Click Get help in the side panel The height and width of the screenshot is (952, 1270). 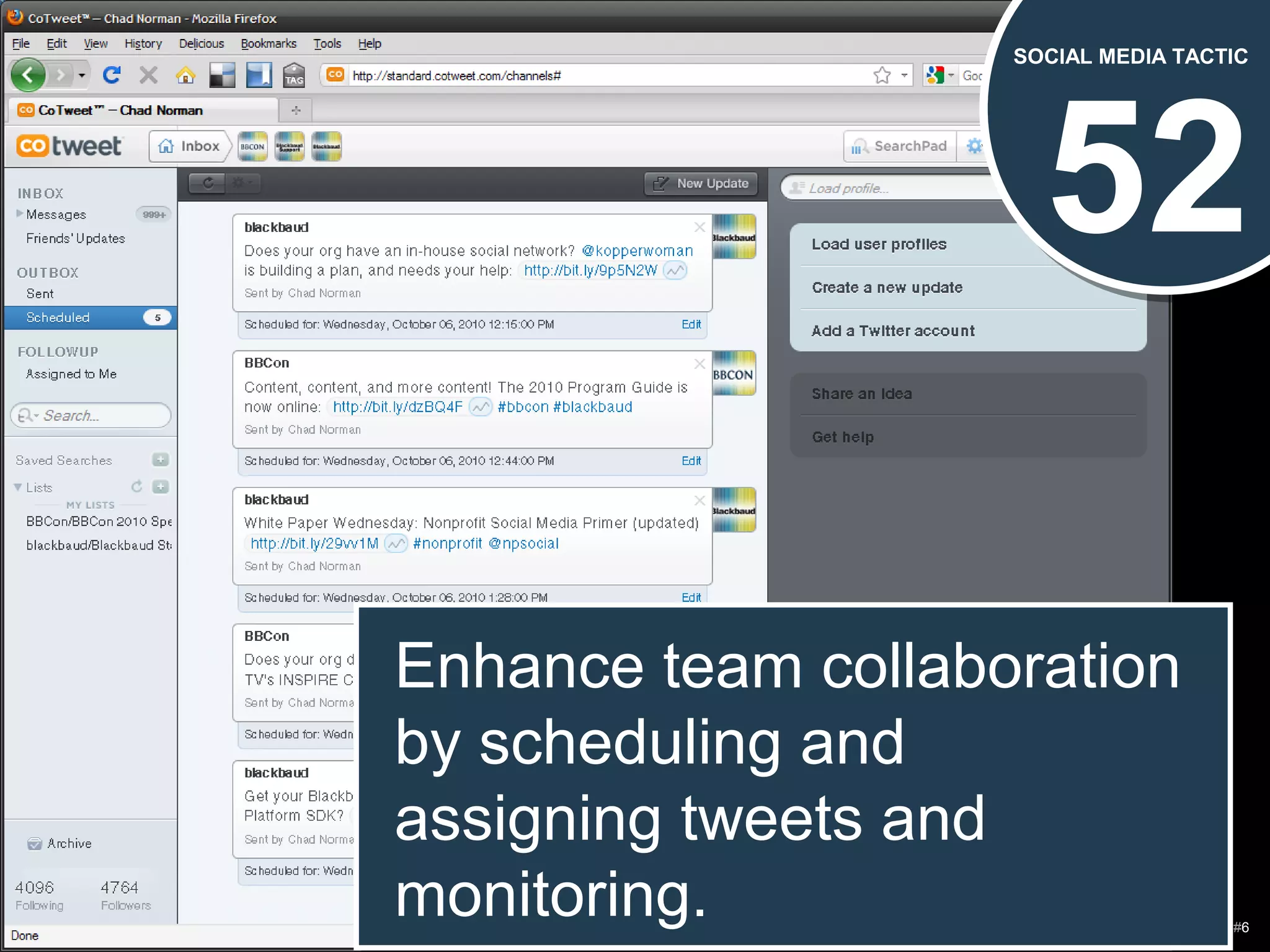[843, 437]
